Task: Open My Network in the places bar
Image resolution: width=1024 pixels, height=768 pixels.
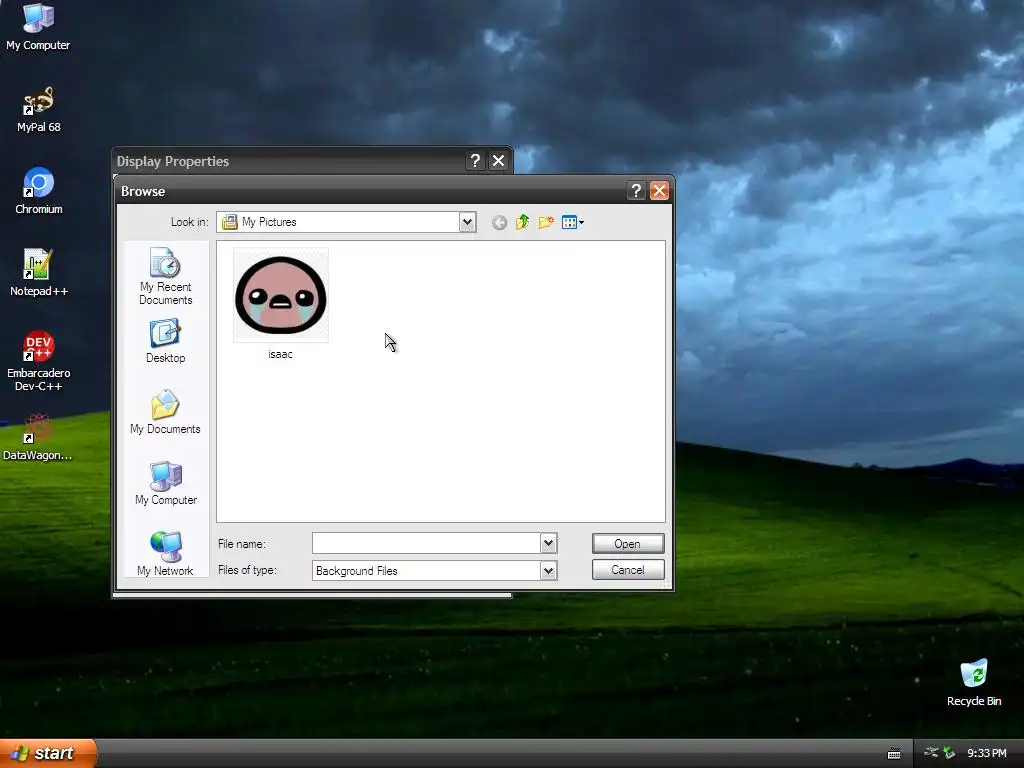Action: point(165,554)
